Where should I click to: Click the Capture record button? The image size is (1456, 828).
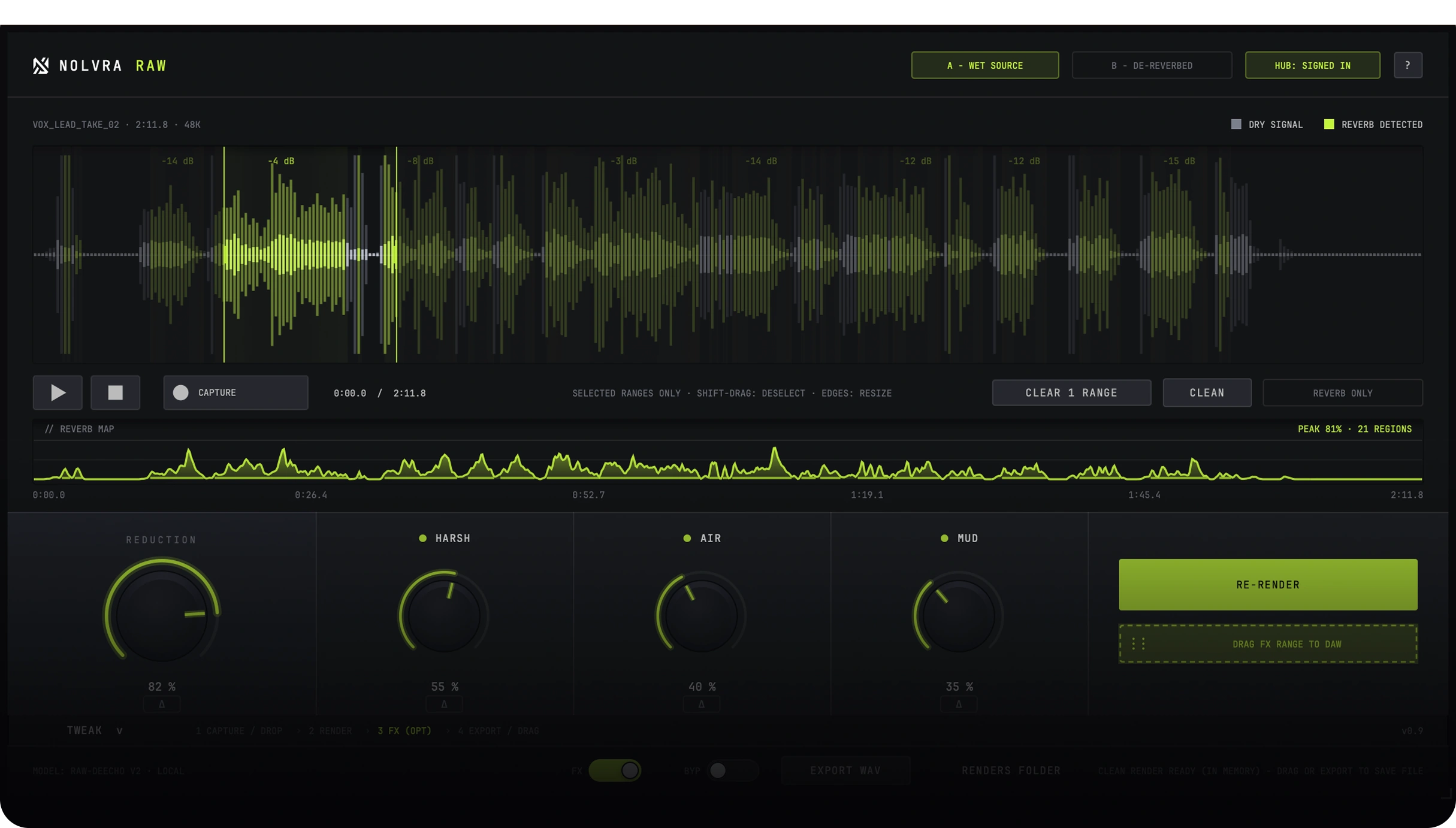coord(235,392)
